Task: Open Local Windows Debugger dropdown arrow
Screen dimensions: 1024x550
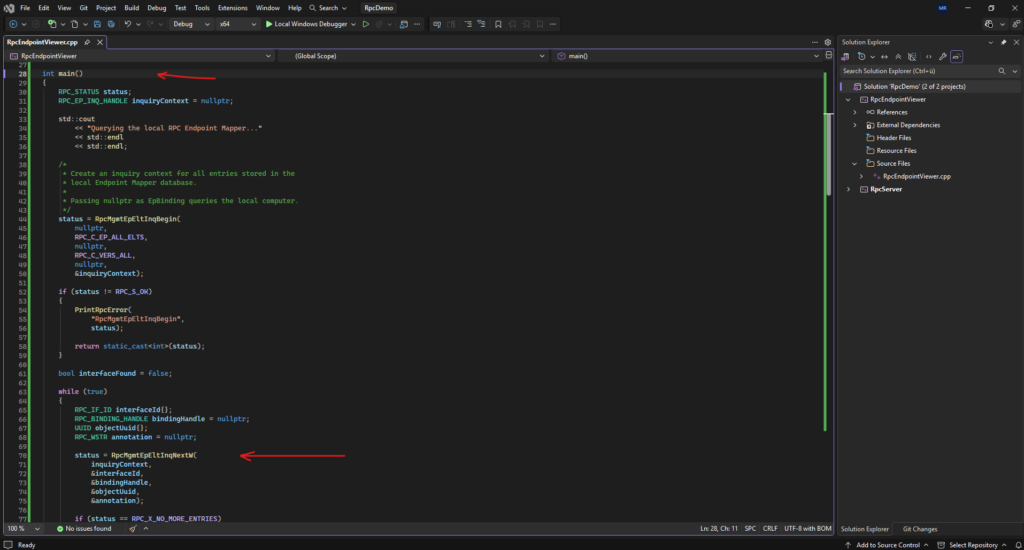Action: [353, 24]
